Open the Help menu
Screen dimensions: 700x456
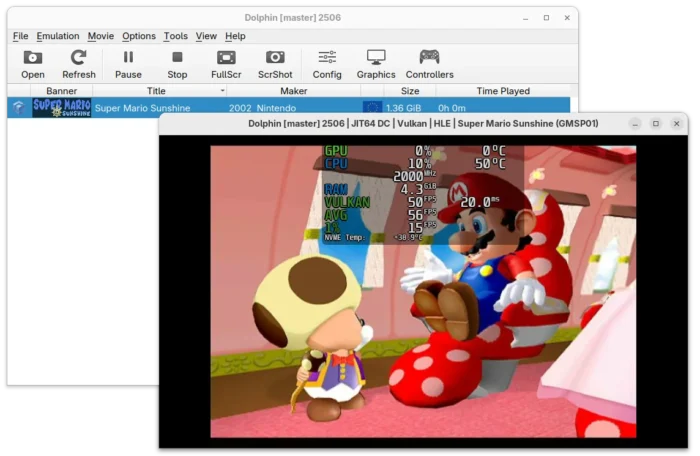tap(235, 36)
